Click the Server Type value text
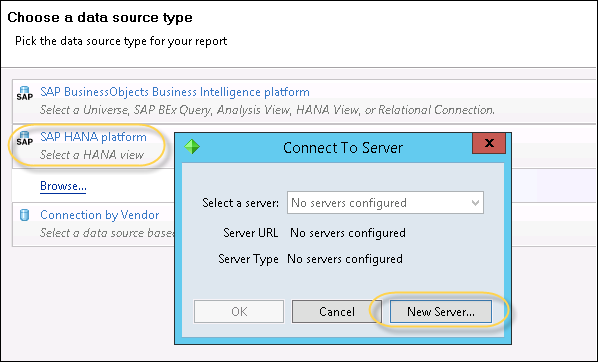This screenshot has width=598, height=362. 345,259
